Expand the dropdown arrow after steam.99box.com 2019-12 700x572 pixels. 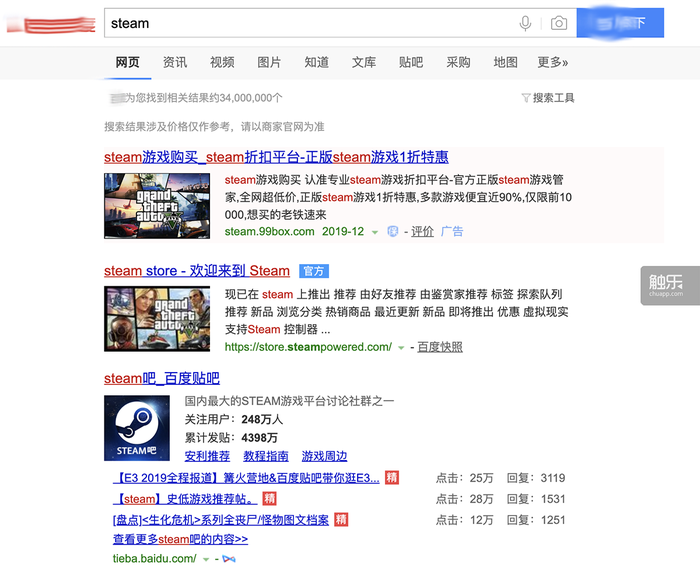coord(375,232)
